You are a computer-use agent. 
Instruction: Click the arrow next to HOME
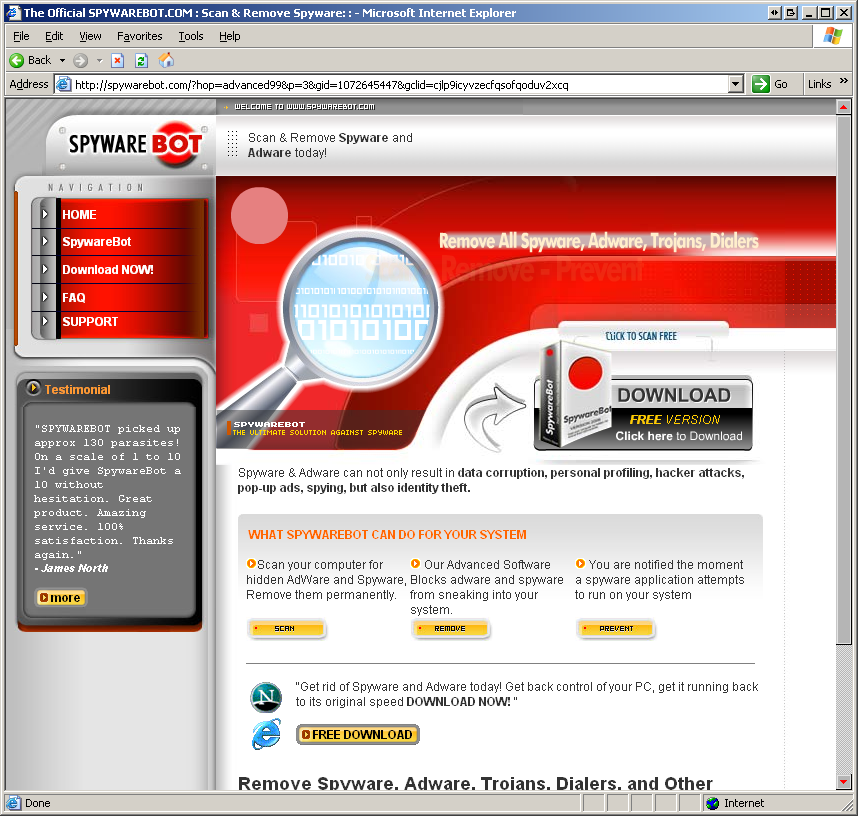pyautogui.click(x=45, y=214)
